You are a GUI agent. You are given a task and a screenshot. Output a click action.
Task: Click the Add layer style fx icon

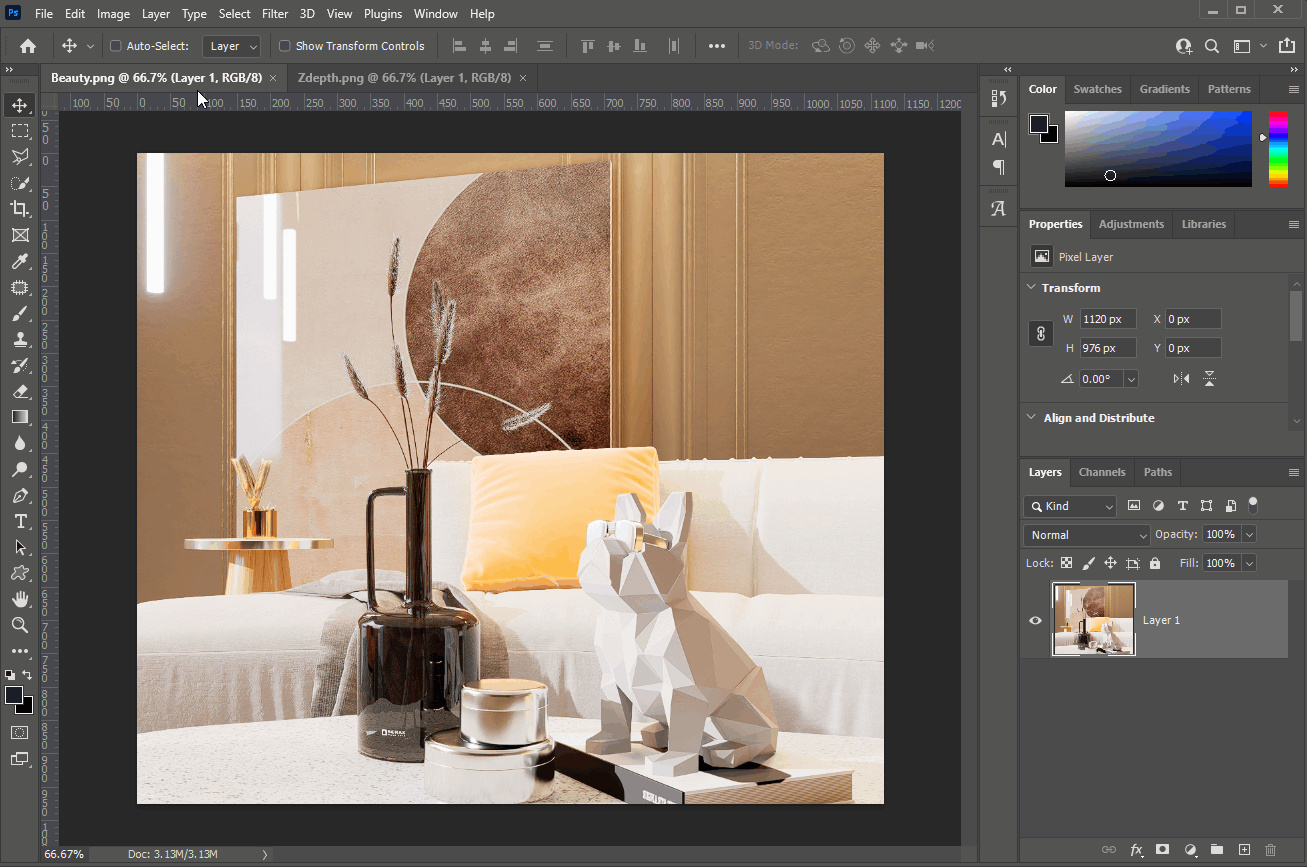click(1136, 850)
